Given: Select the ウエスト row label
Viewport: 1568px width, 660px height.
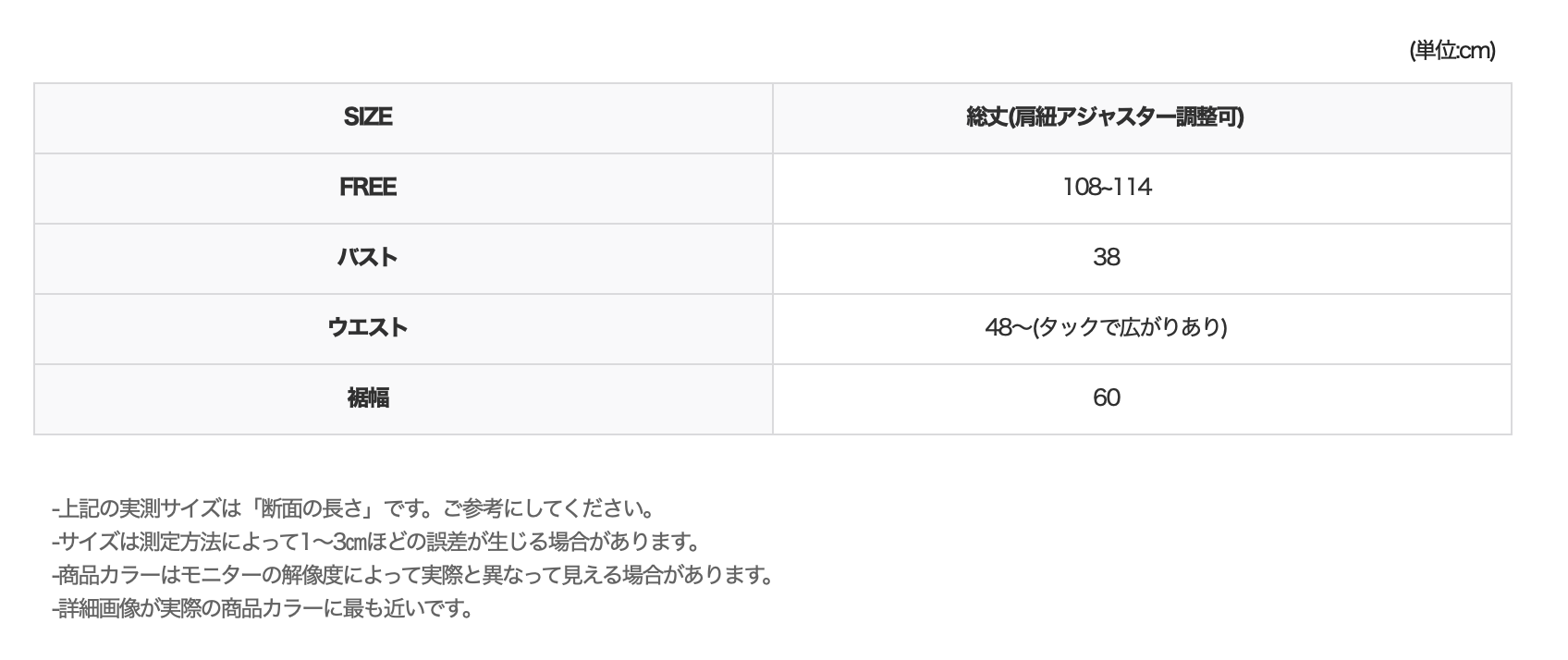Looking at the screenshot, I should [x=368, y=327].
